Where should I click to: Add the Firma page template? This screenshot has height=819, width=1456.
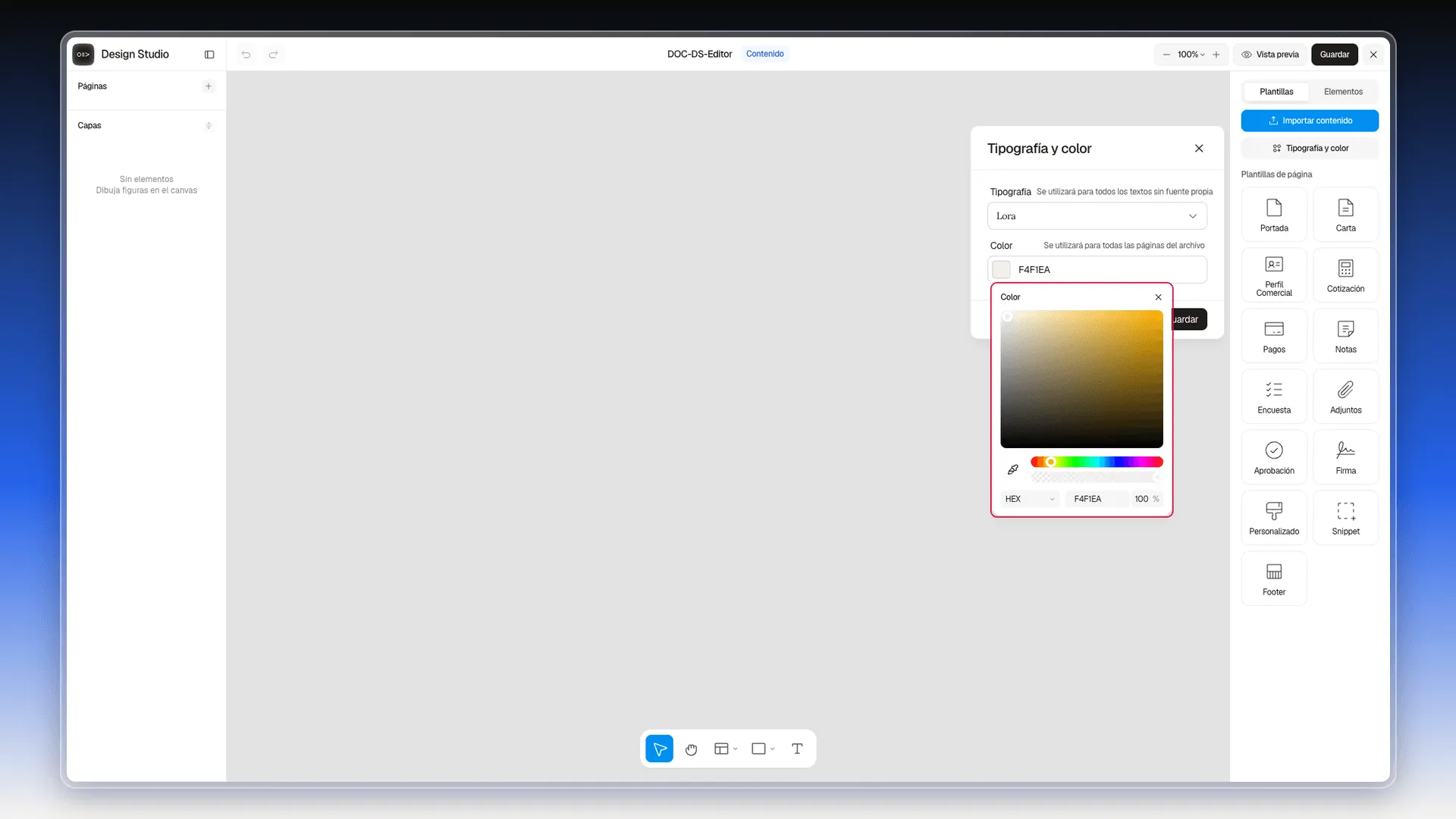click(x=1345, y=457)
